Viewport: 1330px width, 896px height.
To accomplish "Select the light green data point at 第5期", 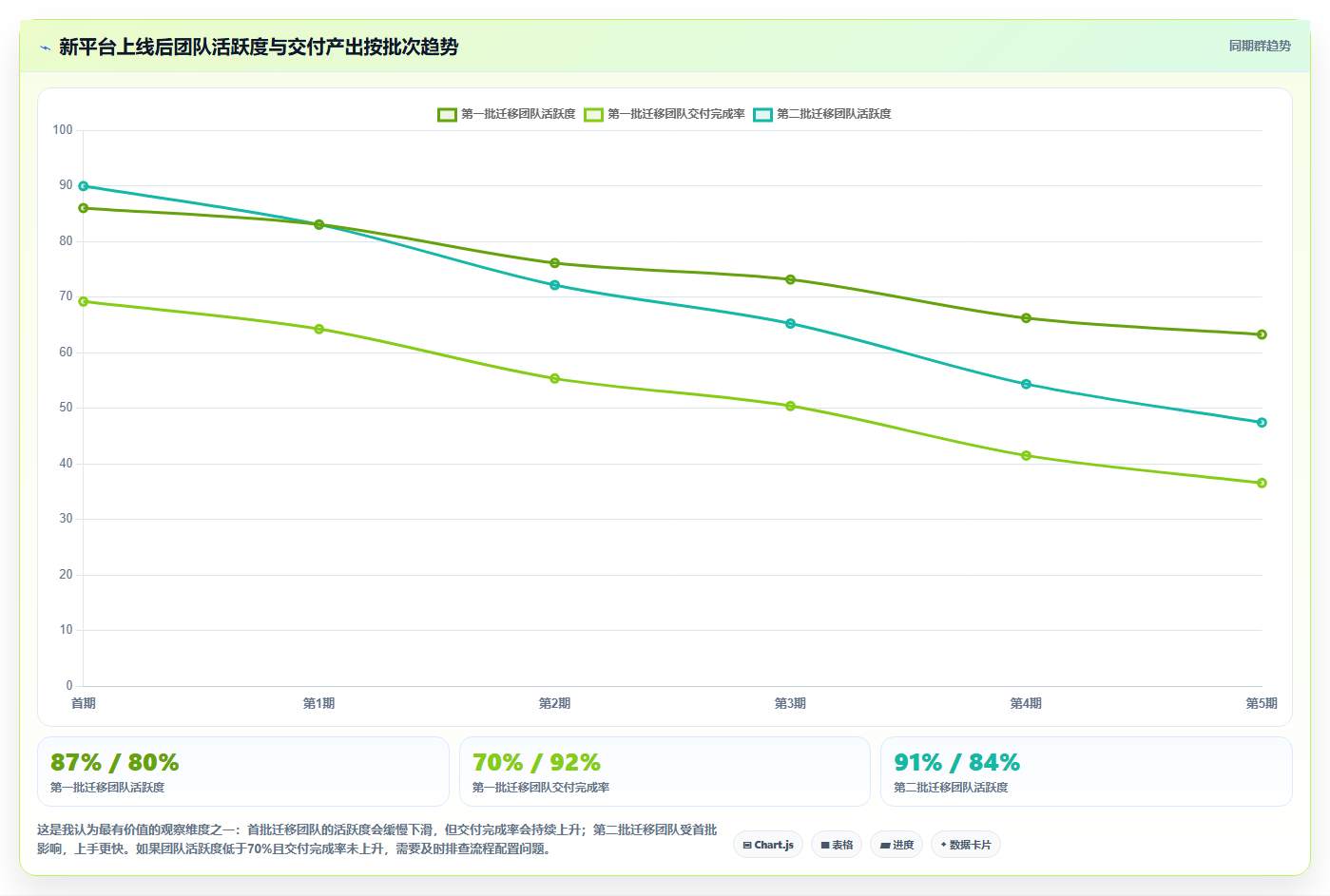I will coord(1263,483).
